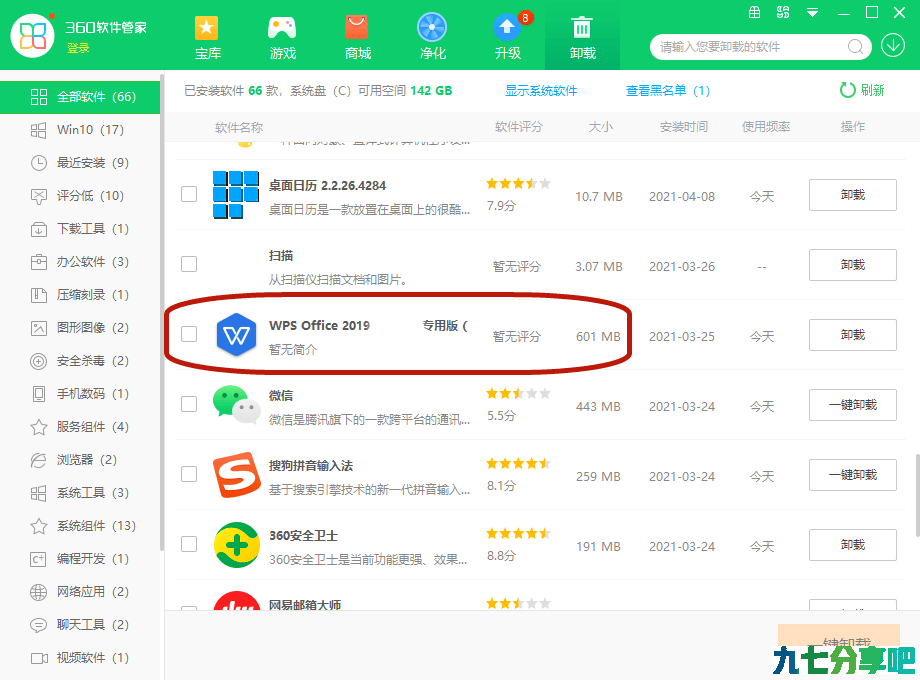The width and height of the screenshot is (920, 680).
Task: Open the download manager arrow icon
Action: pyautogui.click(x=893, y=46)
